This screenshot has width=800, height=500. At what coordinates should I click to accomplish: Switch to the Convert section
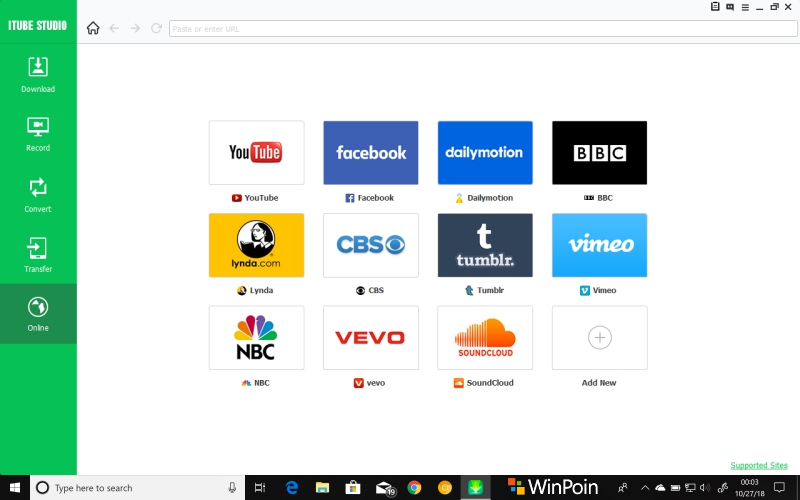point(38,194)
